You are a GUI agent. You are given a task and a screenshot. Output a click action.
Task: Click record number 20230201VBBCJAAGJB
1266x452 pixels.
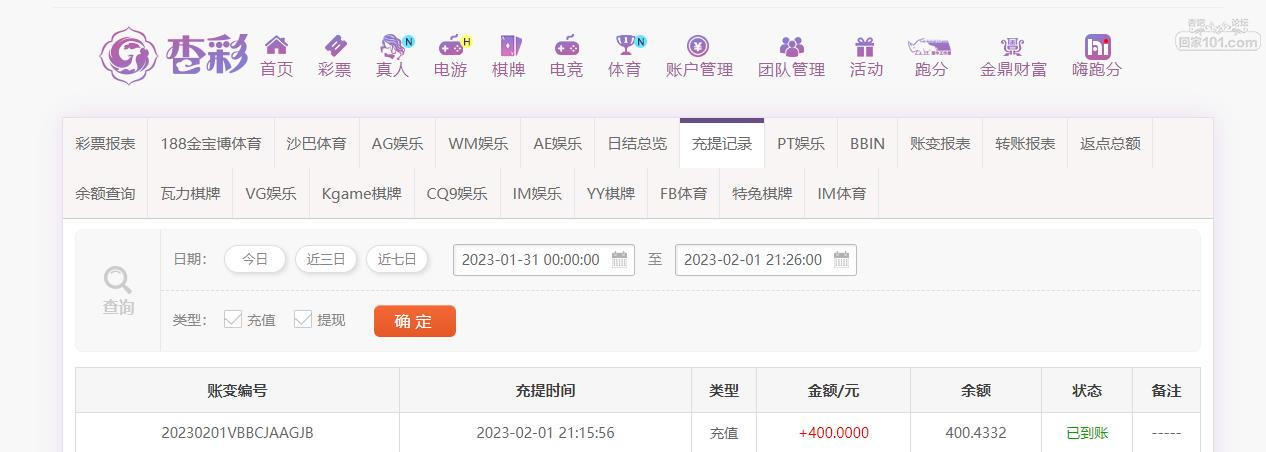[237, 433]
